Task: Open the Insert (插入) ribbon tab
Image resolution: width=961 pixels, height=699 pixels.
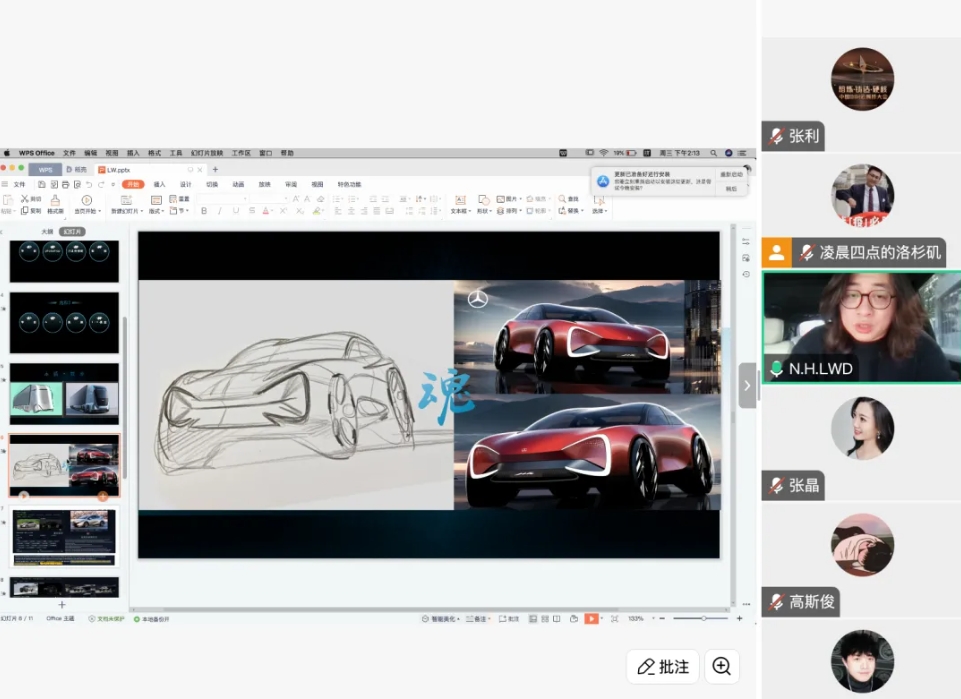Action: (x=159, y=184)
